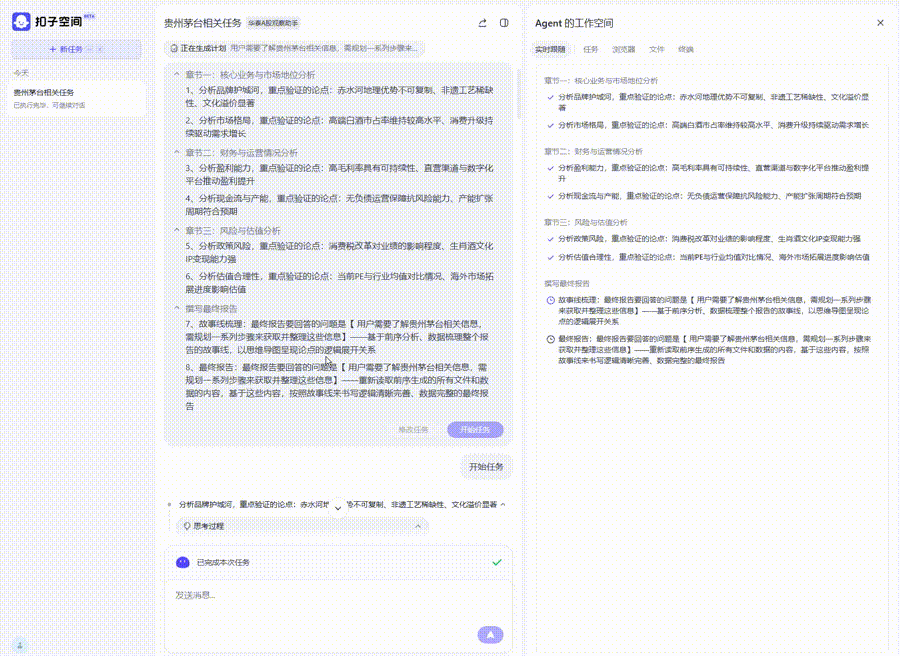The image size is (900, 656).
Task: Click the user avatar icon at bottom left
Action: tap(20, 645)
